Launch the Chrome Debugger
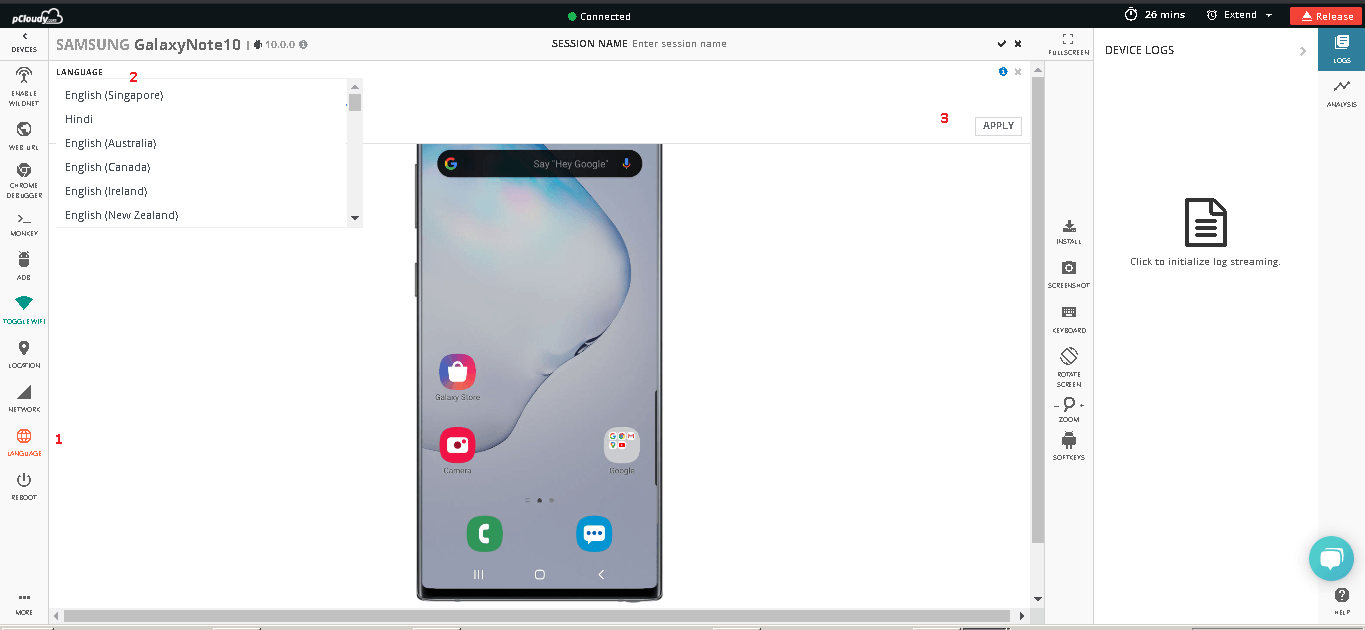1365x630 pixels. coord(24,181)
